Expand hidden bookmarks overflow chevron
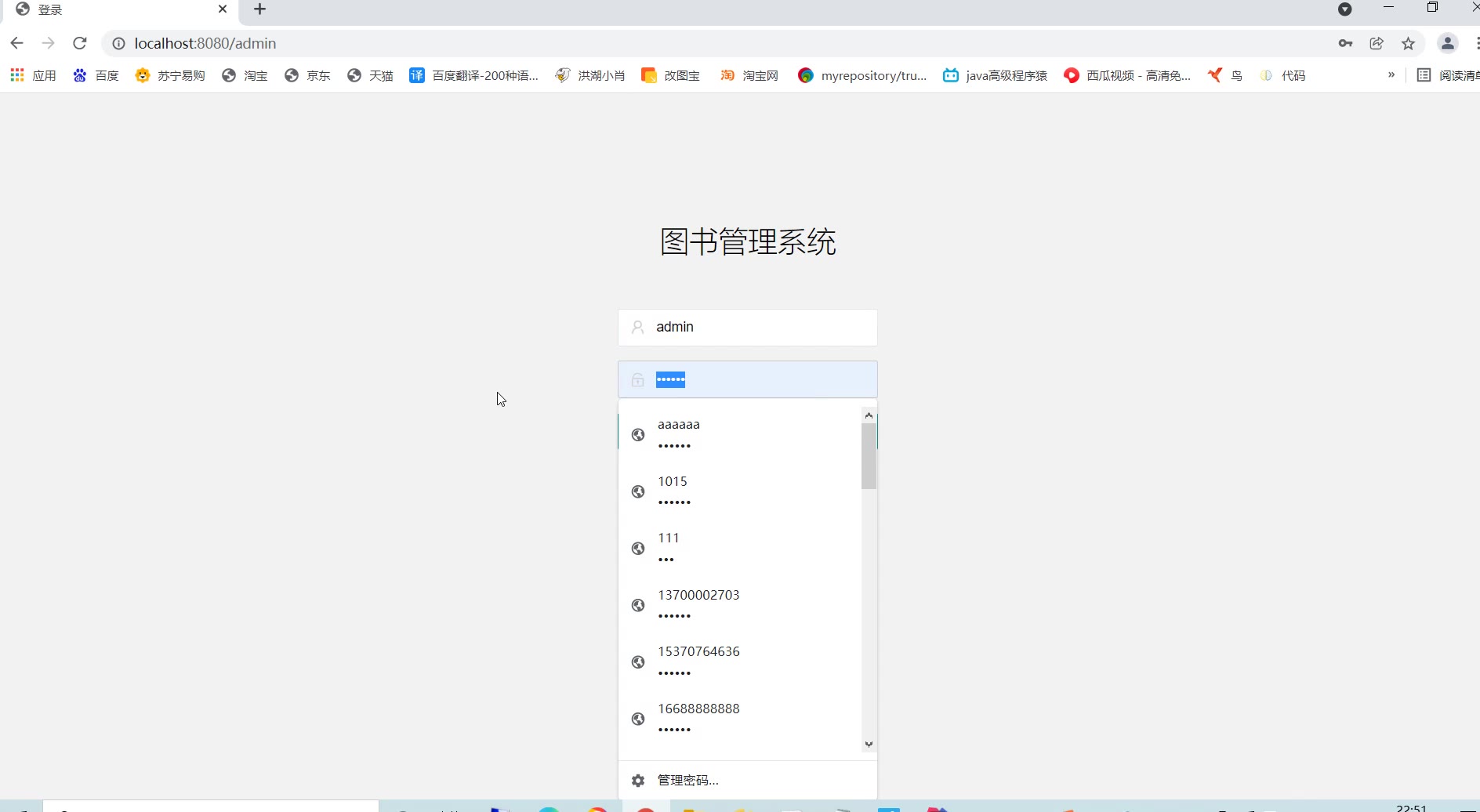 pos(1391,74)
